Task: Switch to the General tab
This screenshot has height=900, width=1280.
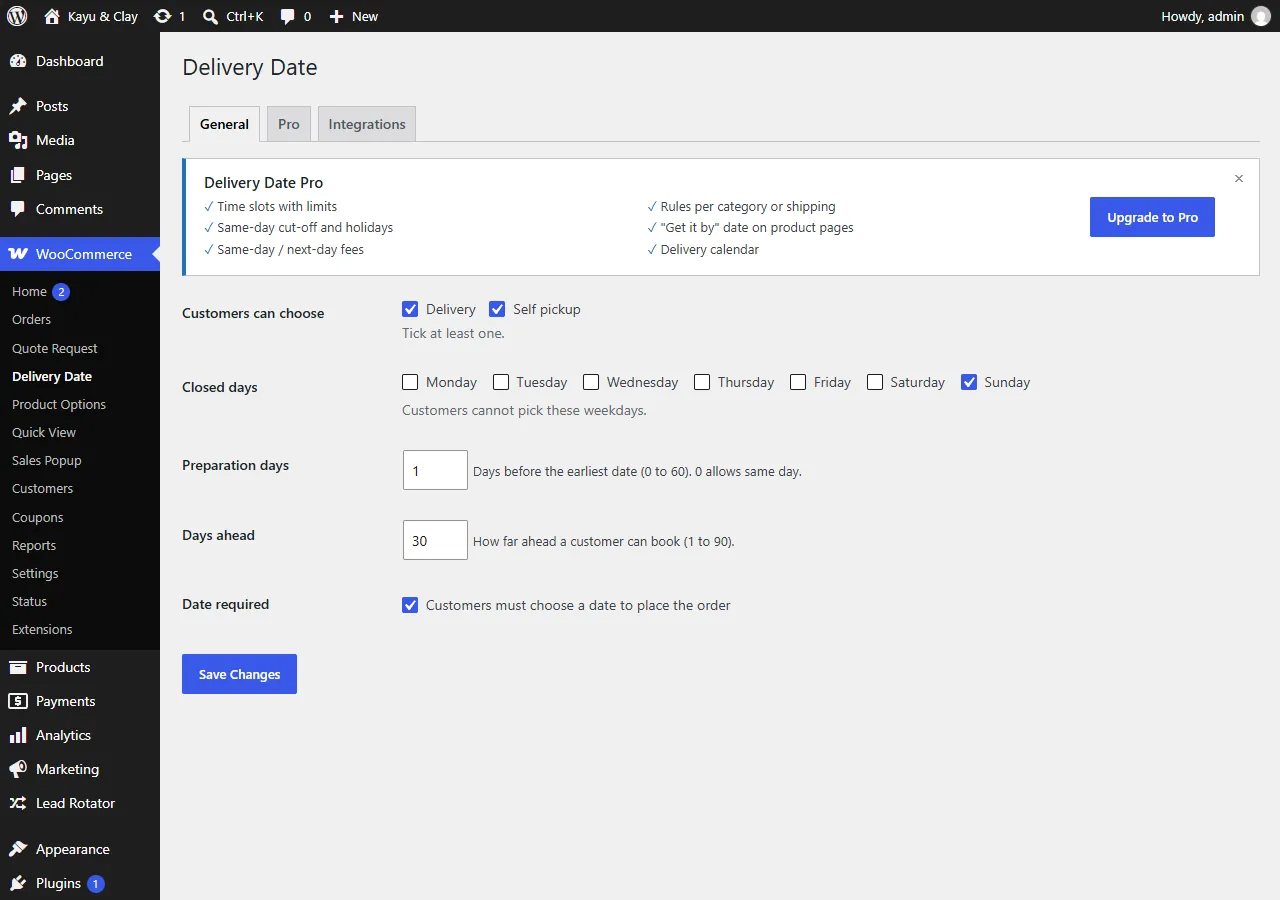Action: tap(224, 124)
